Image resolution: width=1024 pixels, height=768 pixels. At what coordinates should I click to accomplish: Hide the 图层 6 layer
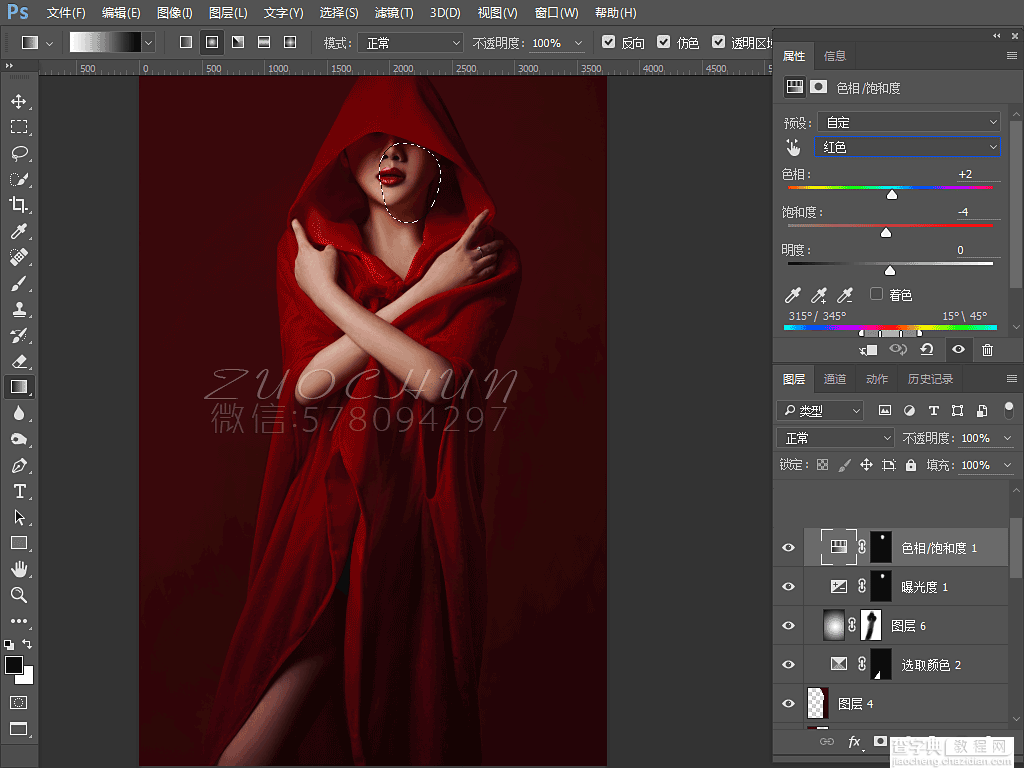coord(788,626)
